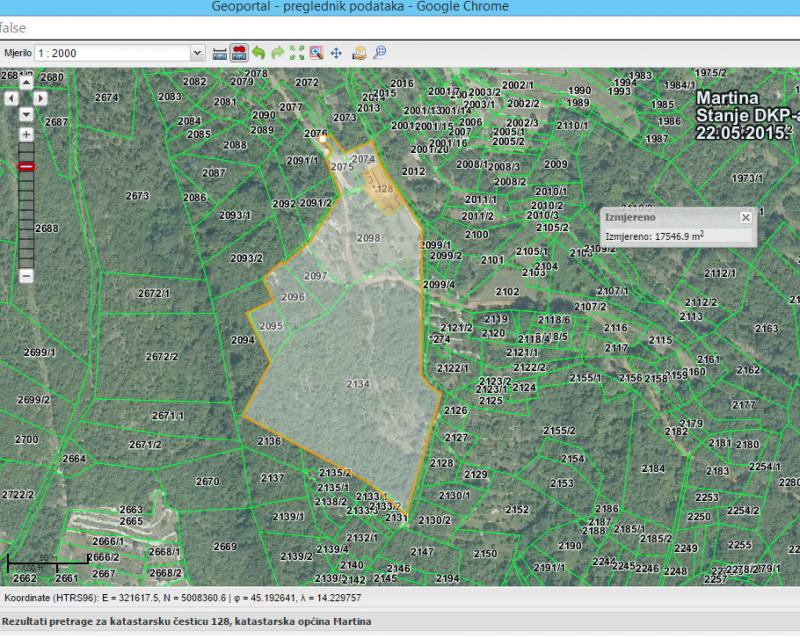
Task: Pan the map down with arrow
Action: [x=26, y=114]
